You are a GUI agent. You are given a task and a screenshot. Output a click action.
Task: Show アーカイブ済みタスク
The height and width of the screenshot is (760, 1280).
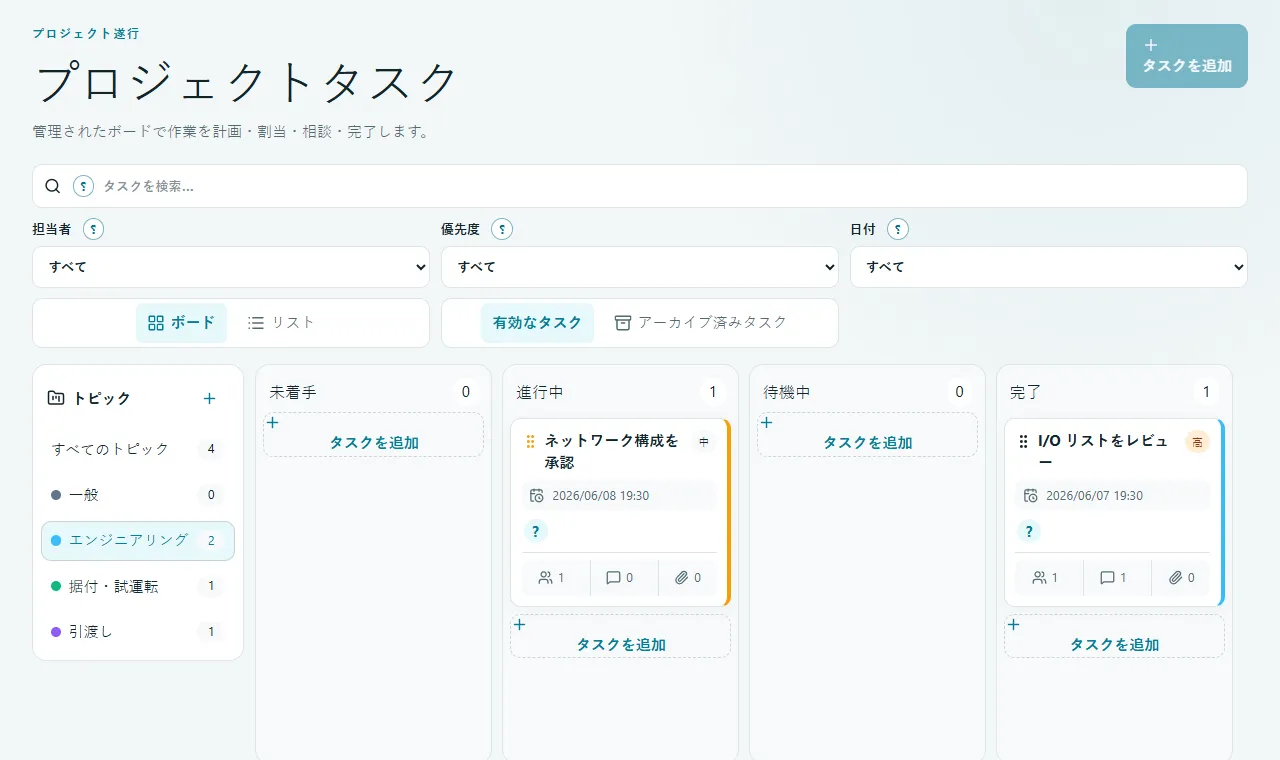(x=700, y=323)
